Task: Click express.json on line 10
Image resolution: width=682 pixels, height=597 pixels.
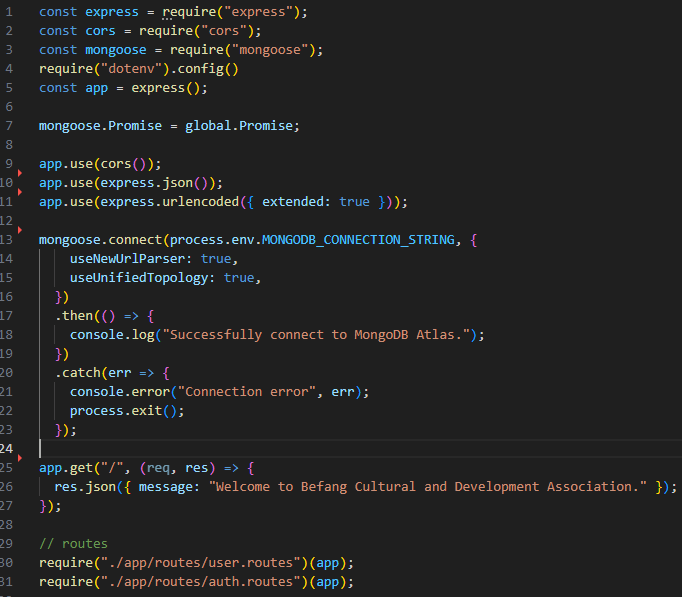Action: [x=147, y=183]
